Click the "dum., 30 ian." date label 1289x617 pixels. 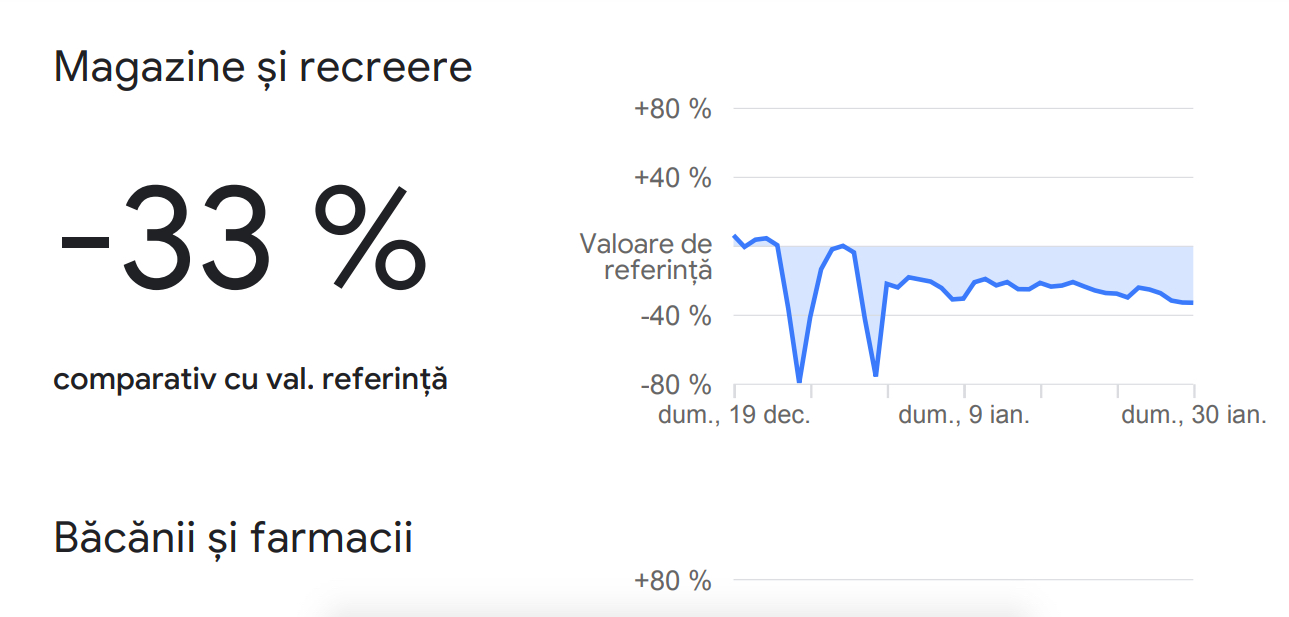[x=1194, y=415]
